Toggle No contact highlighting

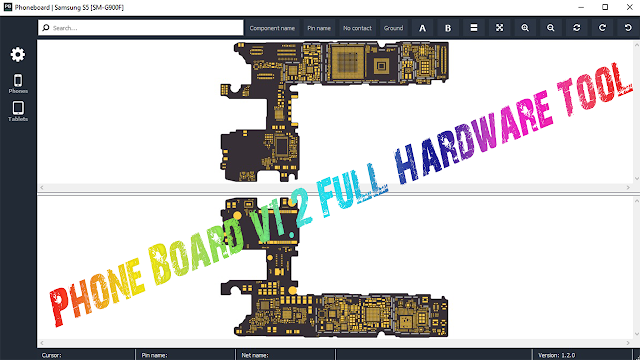[357, 28]
